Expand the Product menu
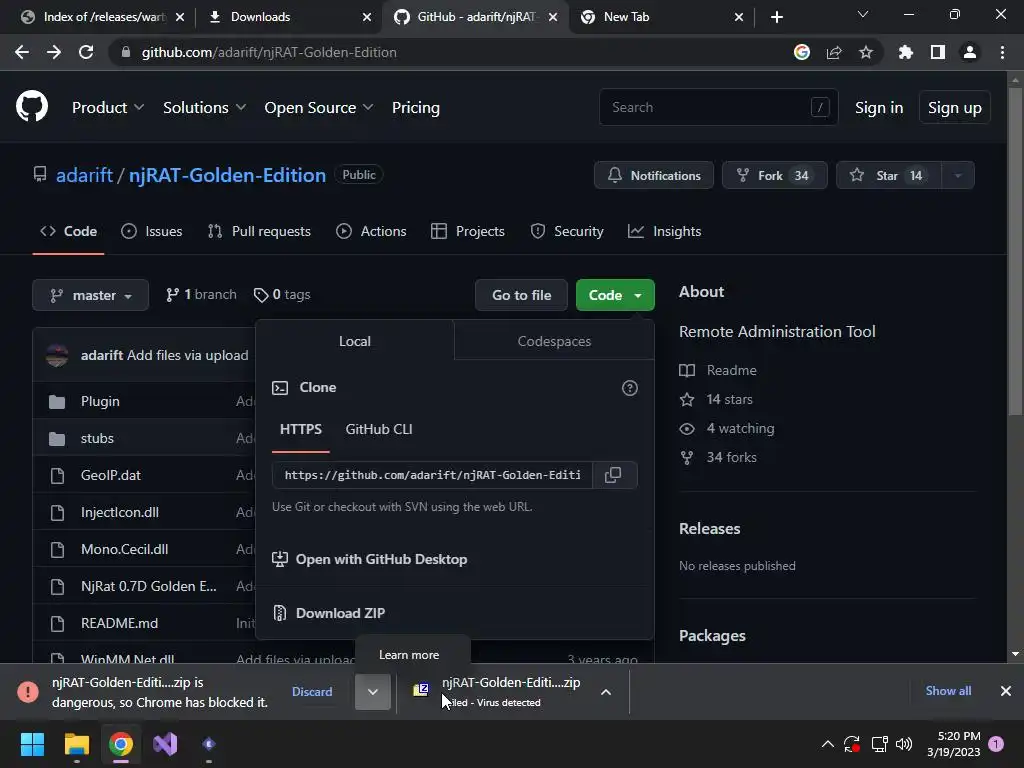 point(108,108)
